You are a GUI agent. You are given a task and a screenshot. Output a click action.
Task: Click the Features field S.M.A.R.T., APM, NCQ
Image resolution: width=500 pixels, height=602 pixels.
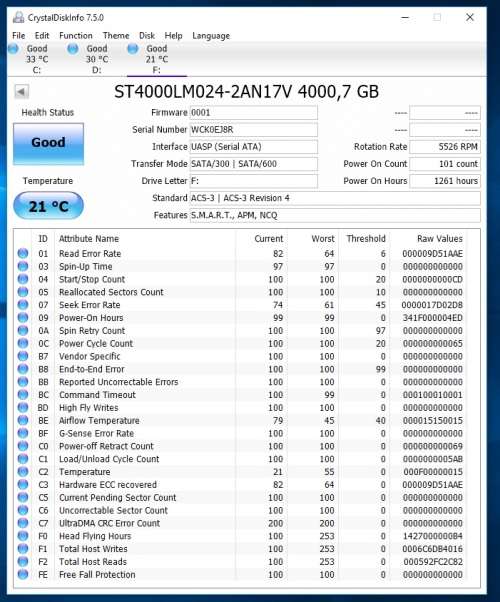point(335,215)
